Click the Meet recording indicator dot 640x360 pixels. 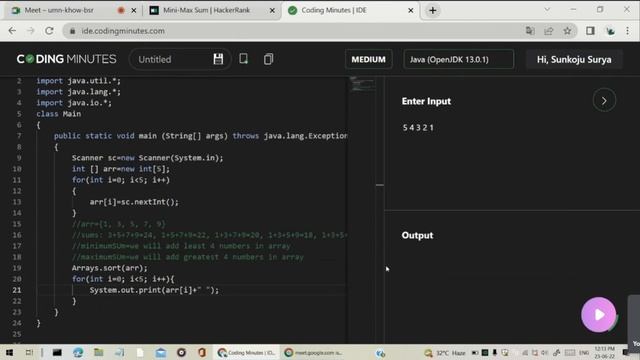[x=120, y=11]
